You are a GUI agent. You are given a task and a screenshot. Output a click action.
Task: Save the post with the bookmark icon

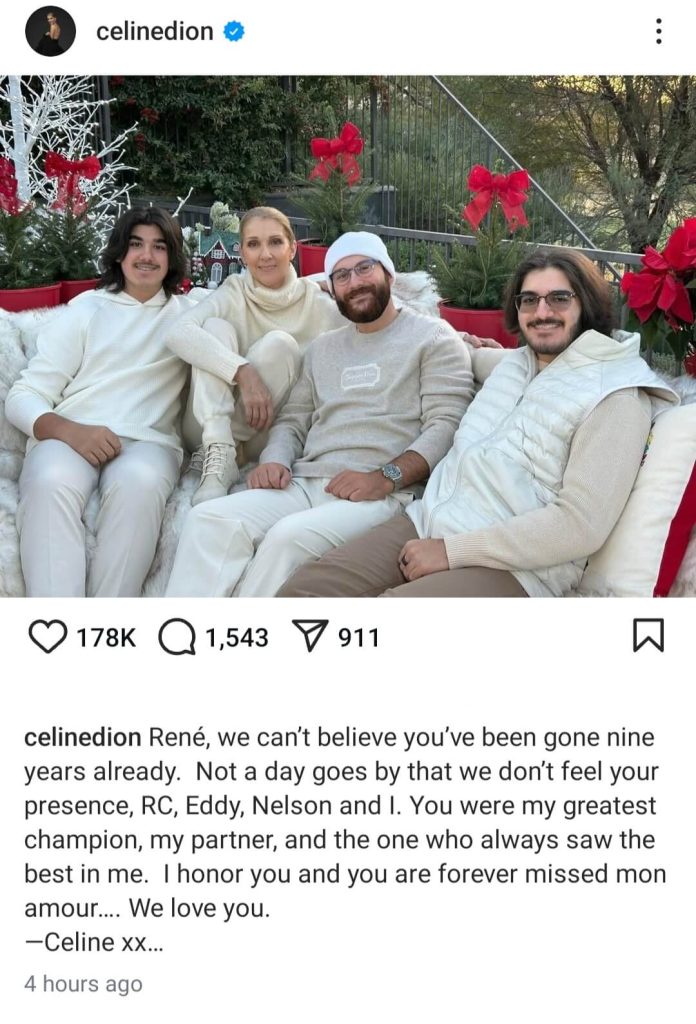point(648,635)
